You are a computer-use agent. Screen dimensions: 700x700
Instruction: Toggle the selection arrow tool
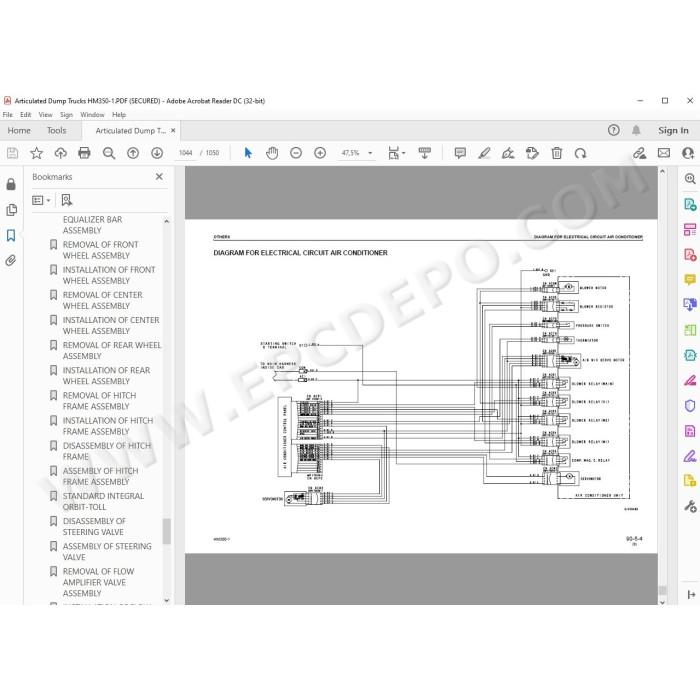(x=248, y=153)
